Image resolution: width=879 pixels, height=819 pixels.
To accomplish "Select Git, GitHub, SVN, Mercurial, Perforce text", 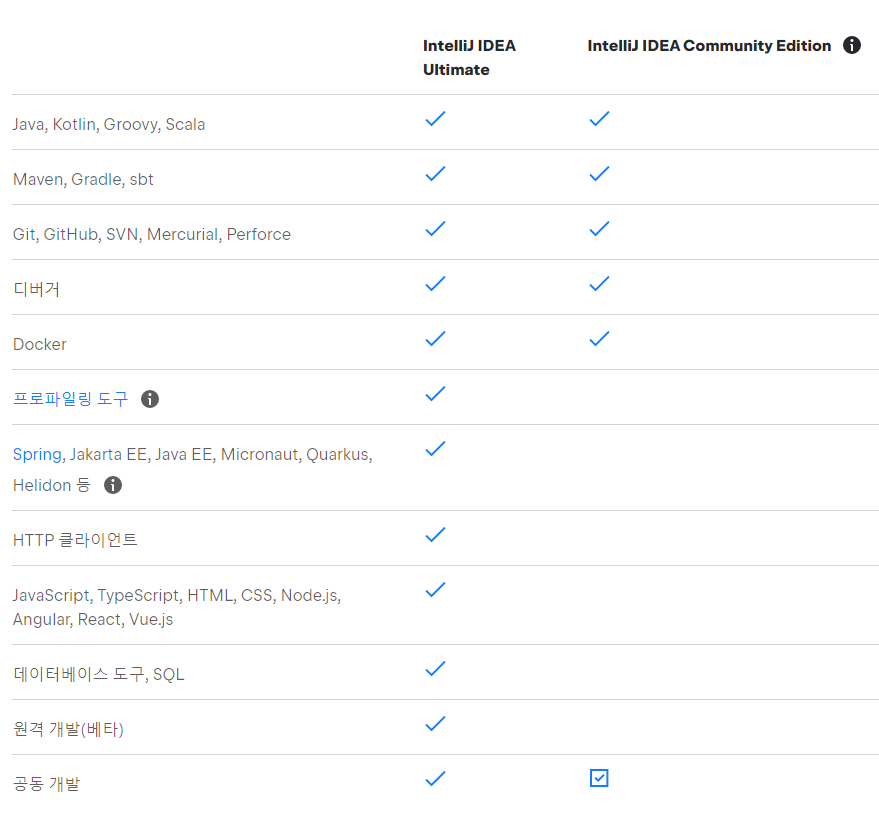I will pyautogui.click(x=152, y=234).
